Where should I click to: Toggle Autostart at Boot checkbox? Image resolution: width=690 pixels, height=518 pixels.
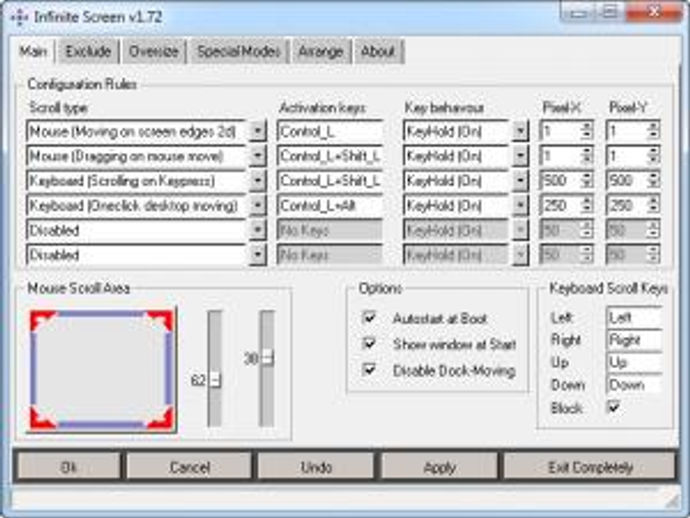369,318
